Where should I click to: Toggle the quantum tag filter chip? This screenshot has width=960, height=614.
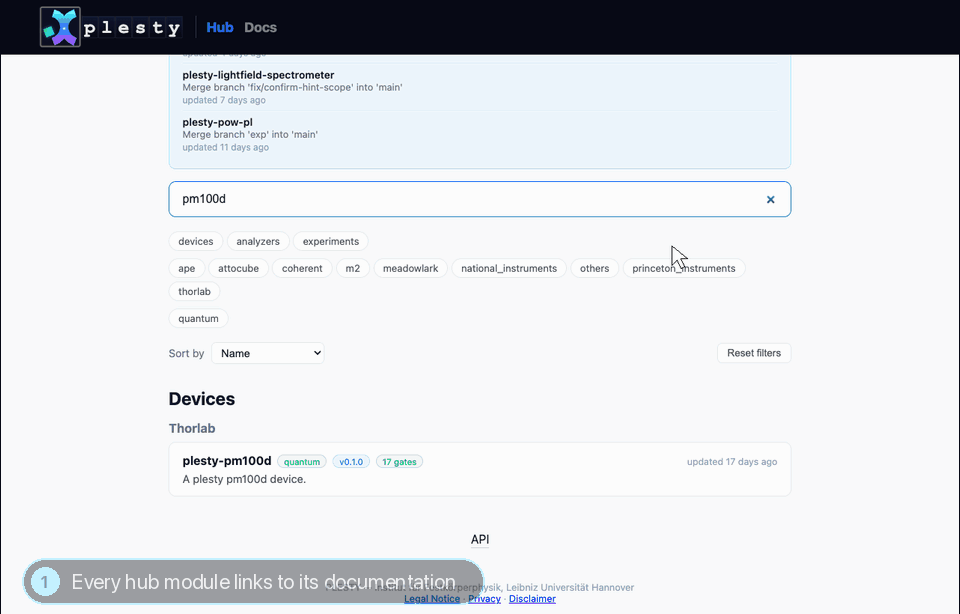click(x=198, y=318)
